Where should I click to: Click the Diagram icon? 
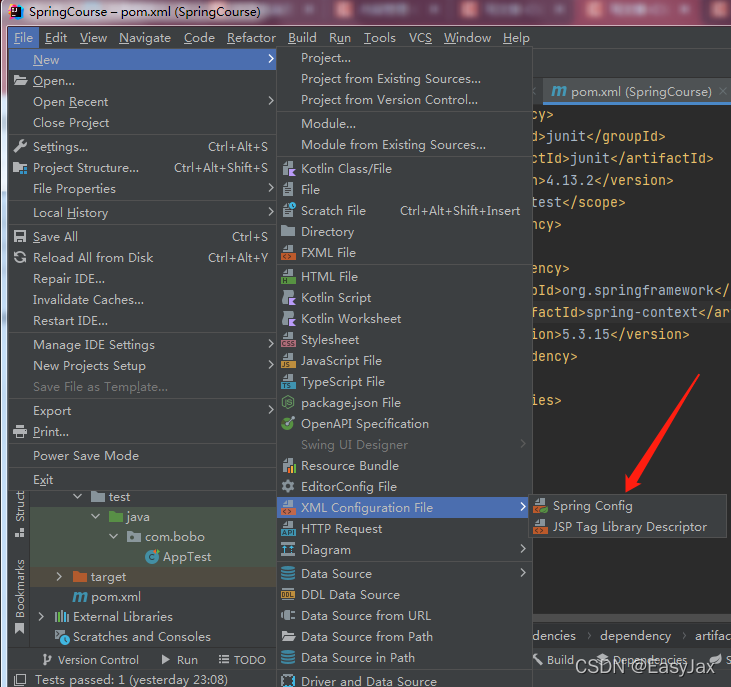click(x=288, y=550)
